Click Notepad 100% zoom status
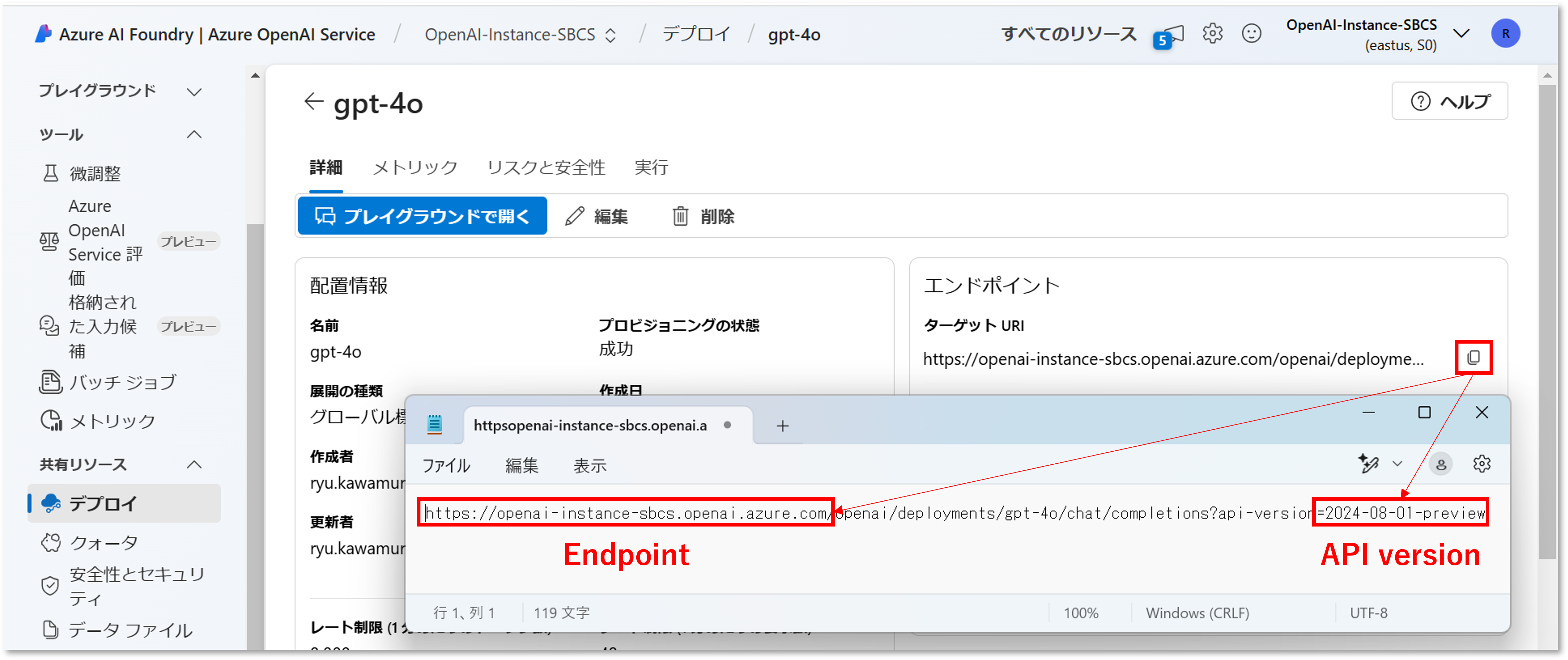1568x660 pixels. [1080, 613]
